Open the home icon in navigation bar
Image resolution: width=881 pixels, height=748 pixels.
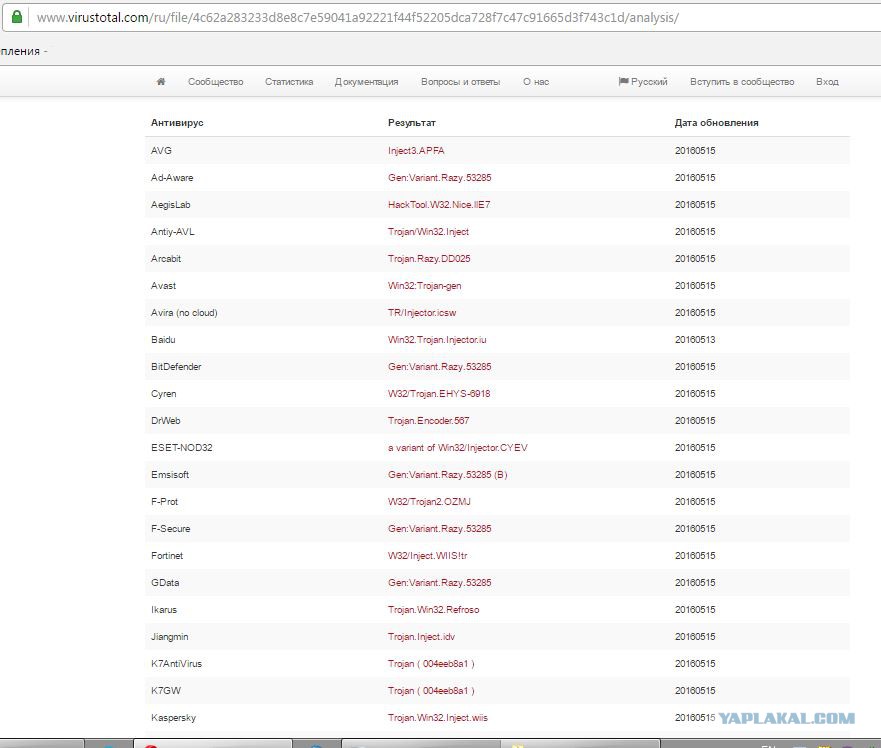pos(161,81)
